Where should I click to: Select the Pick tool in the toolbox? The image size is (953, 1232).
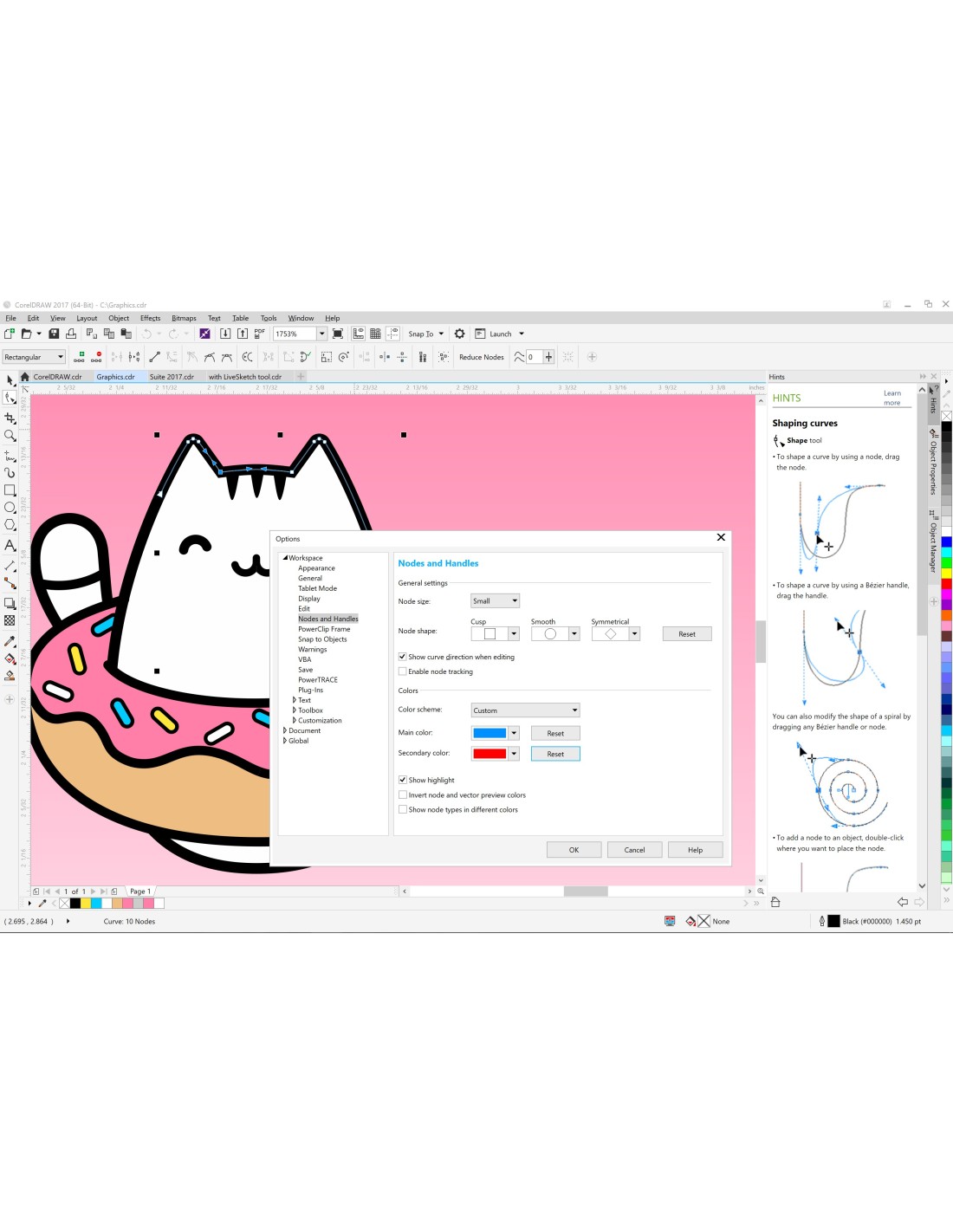(x=10, y=380)
